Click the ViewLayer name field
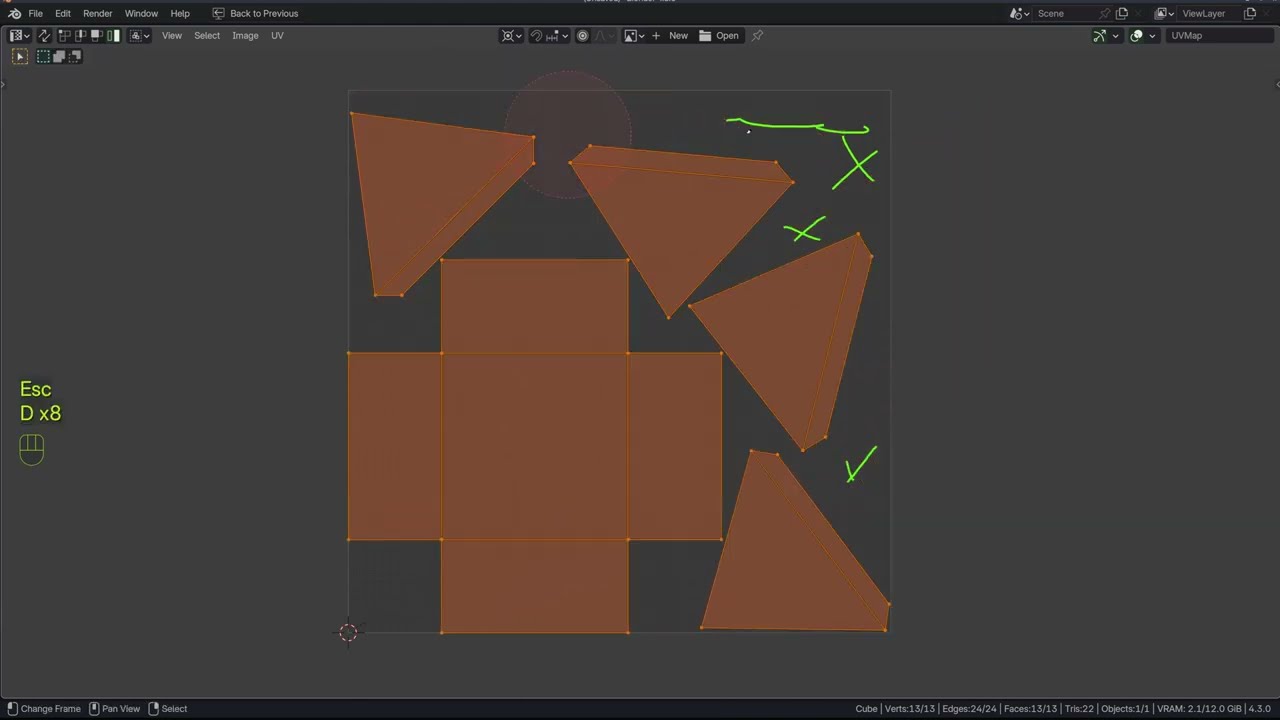Image resolution: width=1280 pixels, height=720 pixels. pos(1211,13)
